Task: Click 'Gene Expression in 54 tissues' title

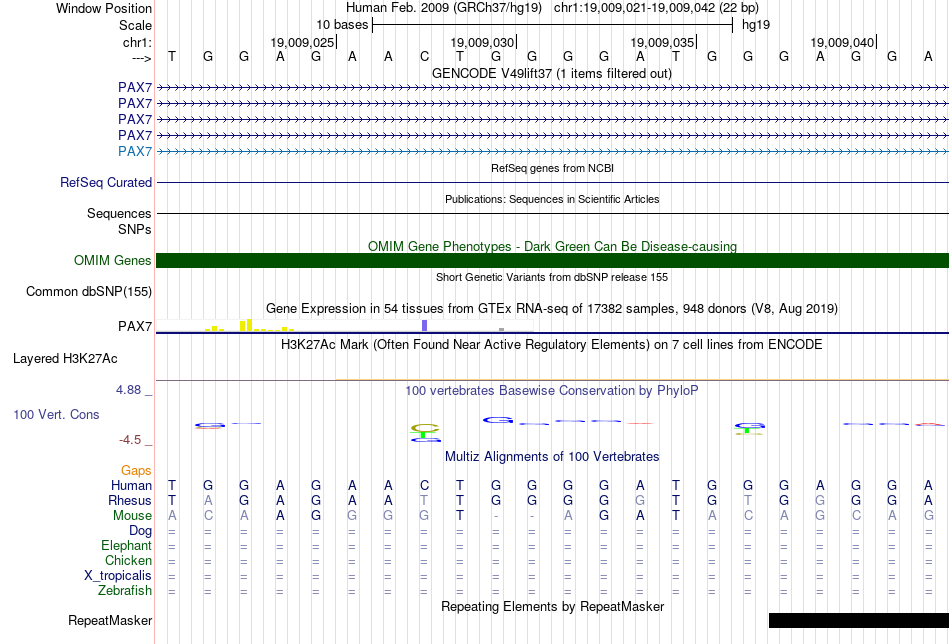Action: pos(552,309)
